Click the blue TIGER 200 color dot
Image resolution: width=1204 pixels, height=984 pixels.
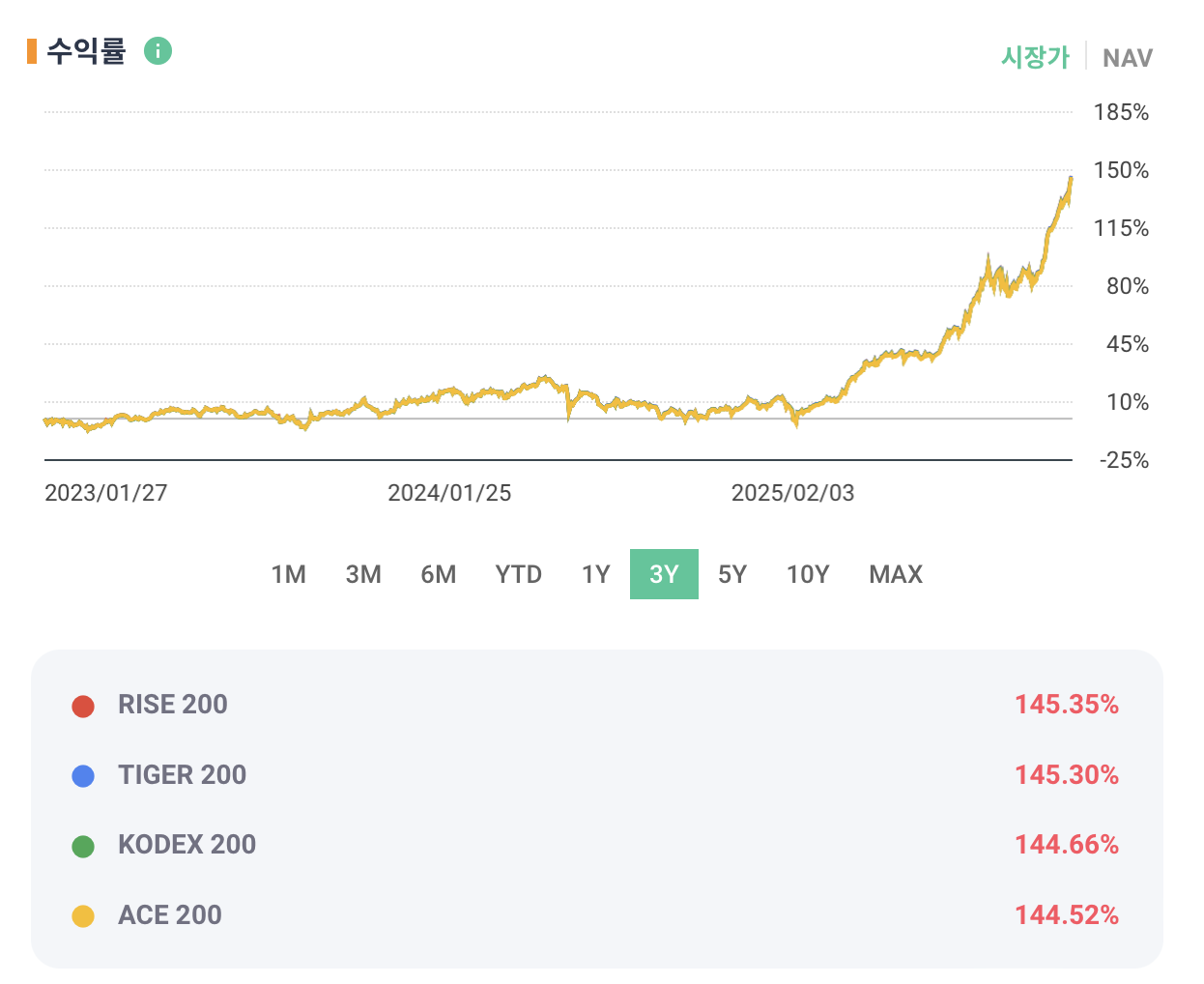click(83, 776)
